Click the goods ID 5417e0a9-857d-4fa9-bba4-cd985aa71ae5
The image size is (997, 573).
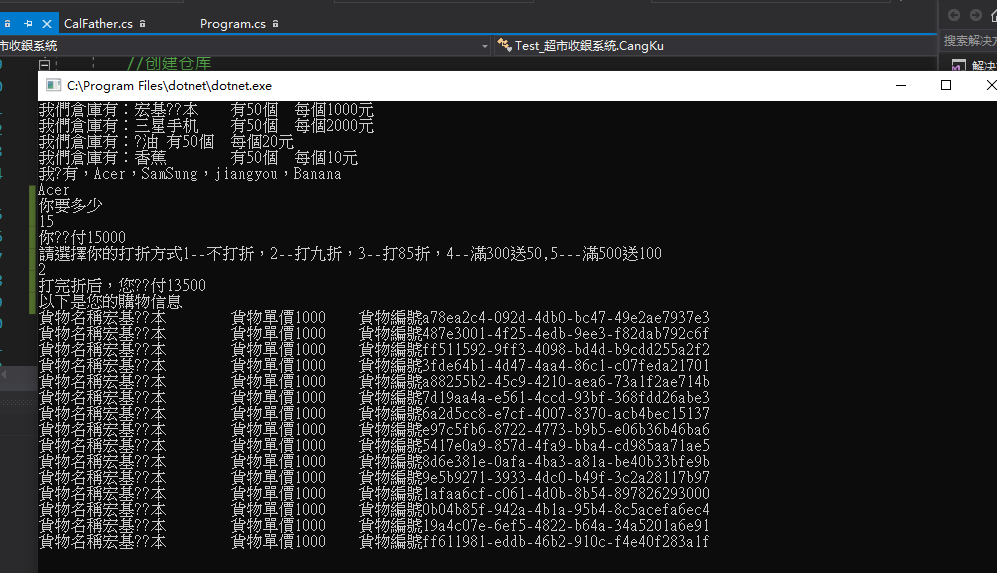(565, 445)
